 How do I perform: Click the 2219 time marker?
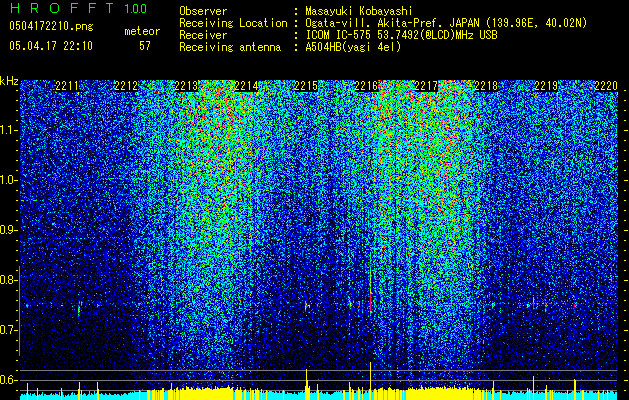click(546, 86)
